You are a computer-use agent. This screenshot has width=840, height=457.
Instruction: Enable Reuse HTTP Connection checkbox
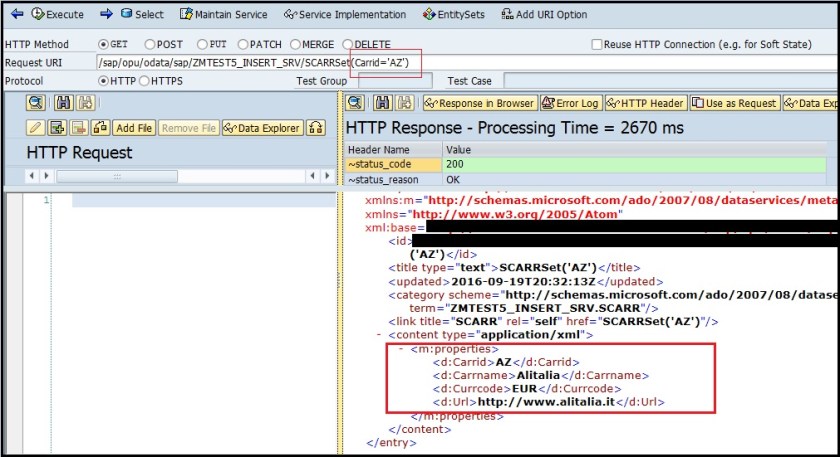pyautogui.click(x=597, y=45)
